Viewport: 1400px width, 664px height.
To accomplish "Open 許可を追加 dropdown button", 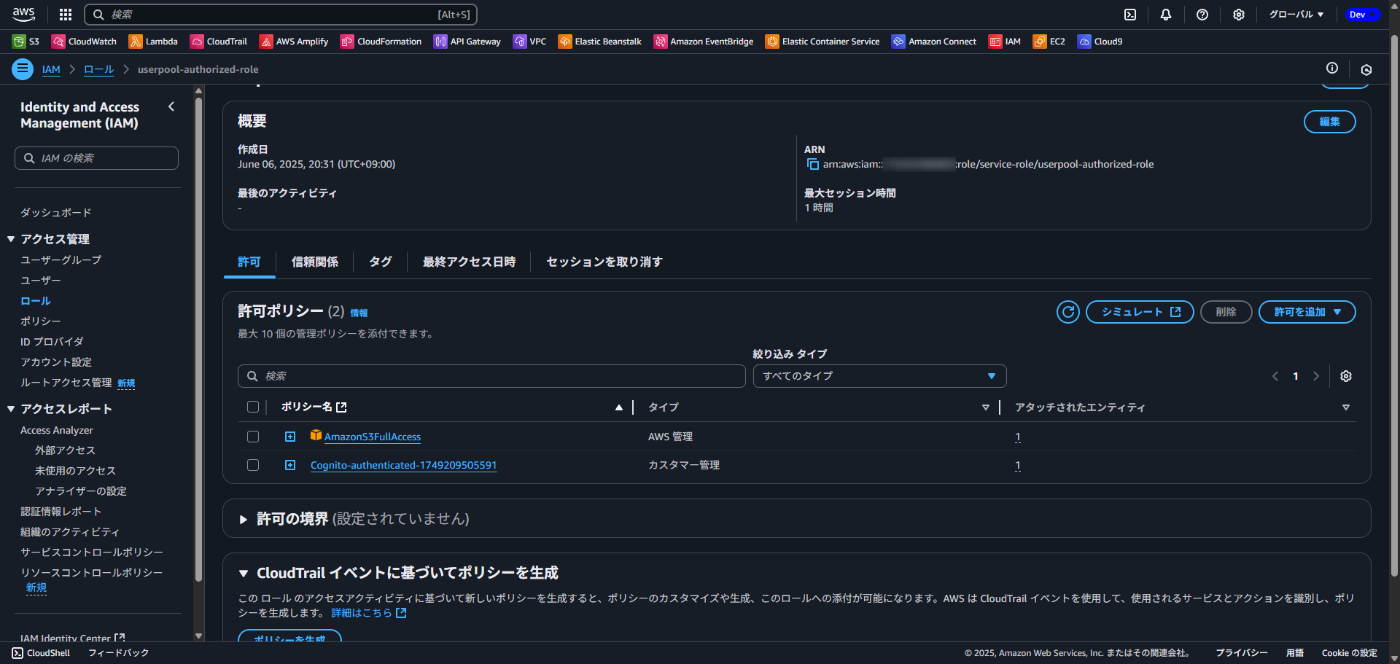I will click(x=1307, y=312).
